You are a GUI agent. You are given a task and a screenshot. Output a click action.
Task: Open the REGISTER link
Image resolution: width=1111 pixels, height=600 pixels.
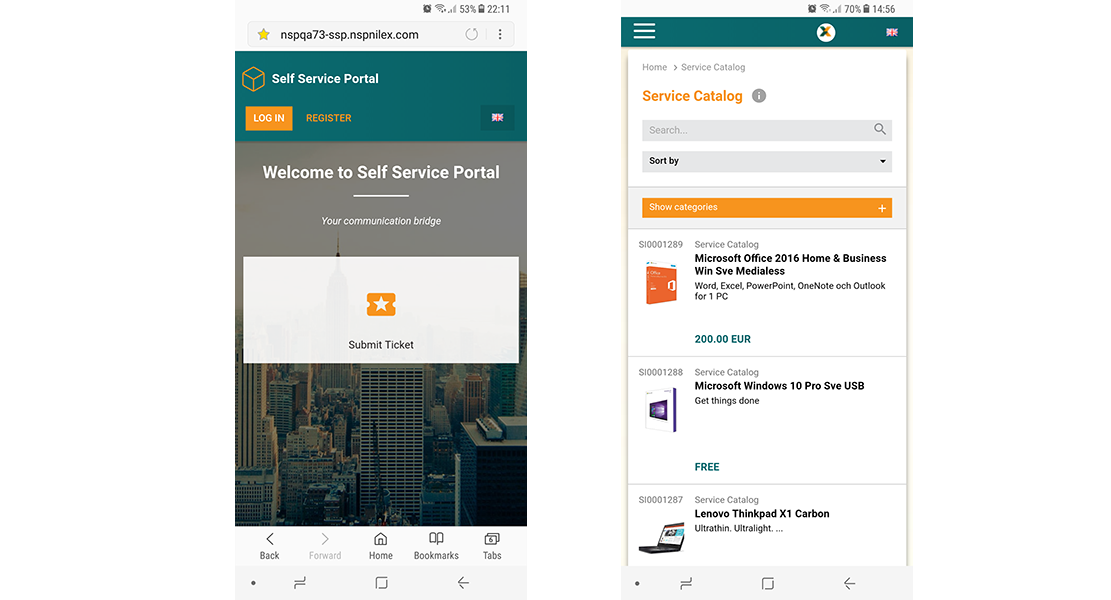tap(329, 118)
